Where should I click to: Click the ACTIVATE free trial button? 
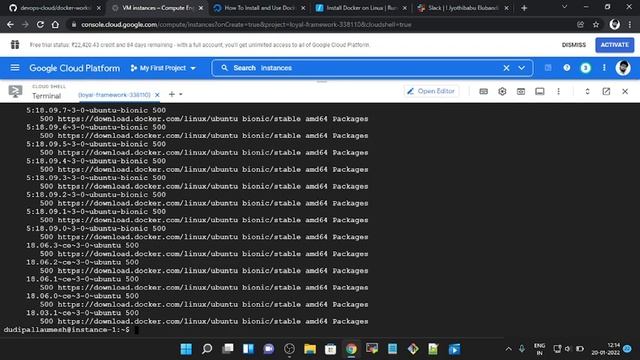(615, 45)
